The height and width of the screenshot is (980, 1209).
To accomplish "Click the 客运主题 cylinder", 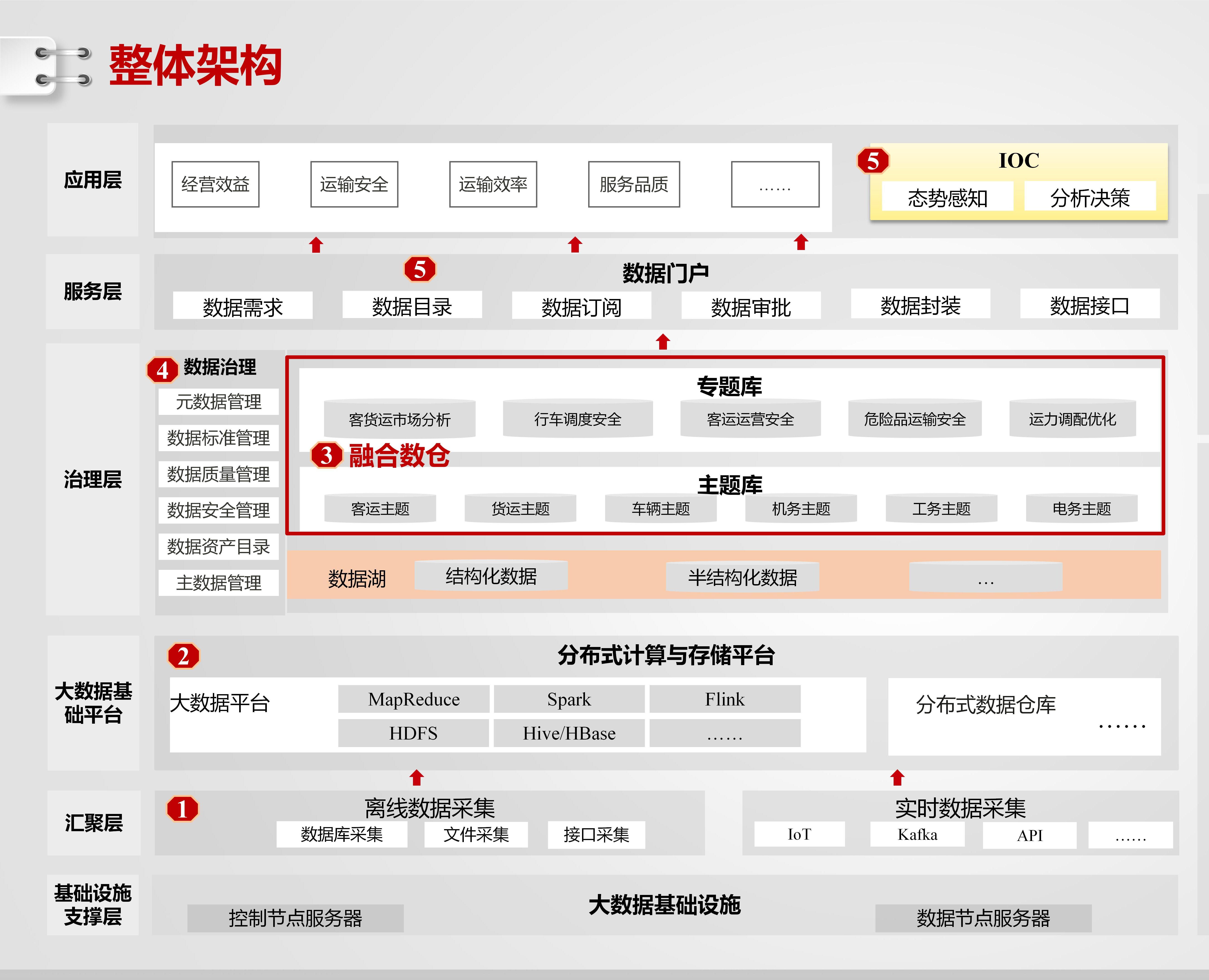I will (380, 509).
